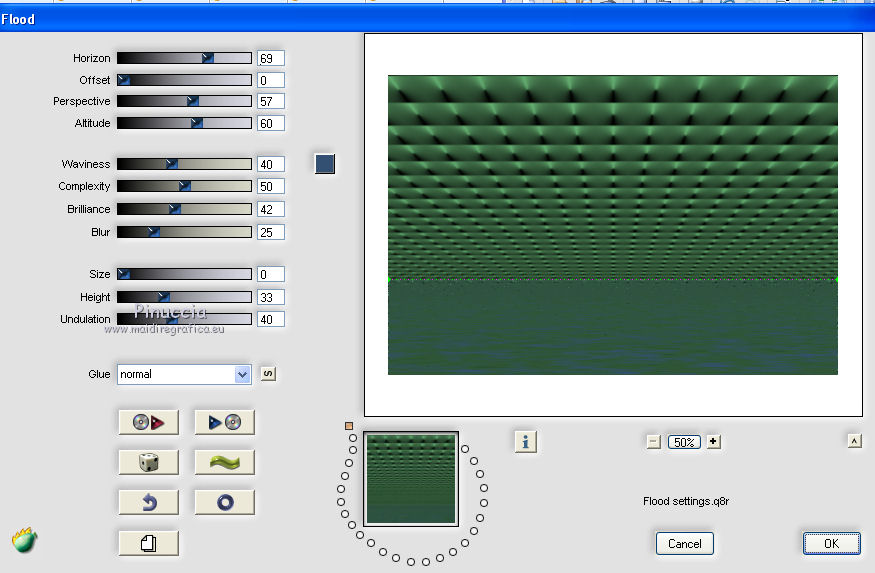875x573 pixels.
Task: Click the minus zoom-out button
Action: coord(653,442)
